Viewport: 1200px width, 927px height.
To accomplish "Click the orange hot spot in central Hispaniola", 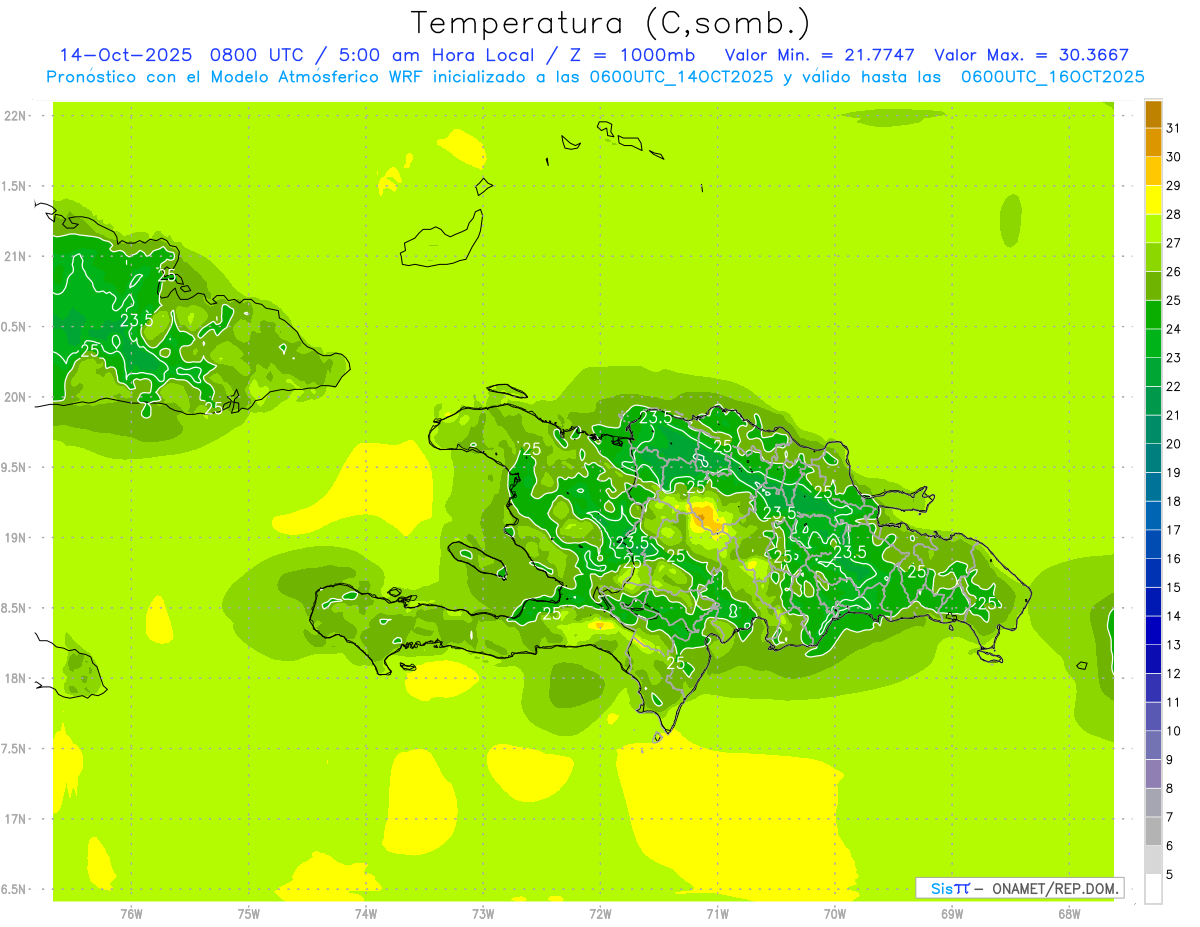I will [707, 516].
